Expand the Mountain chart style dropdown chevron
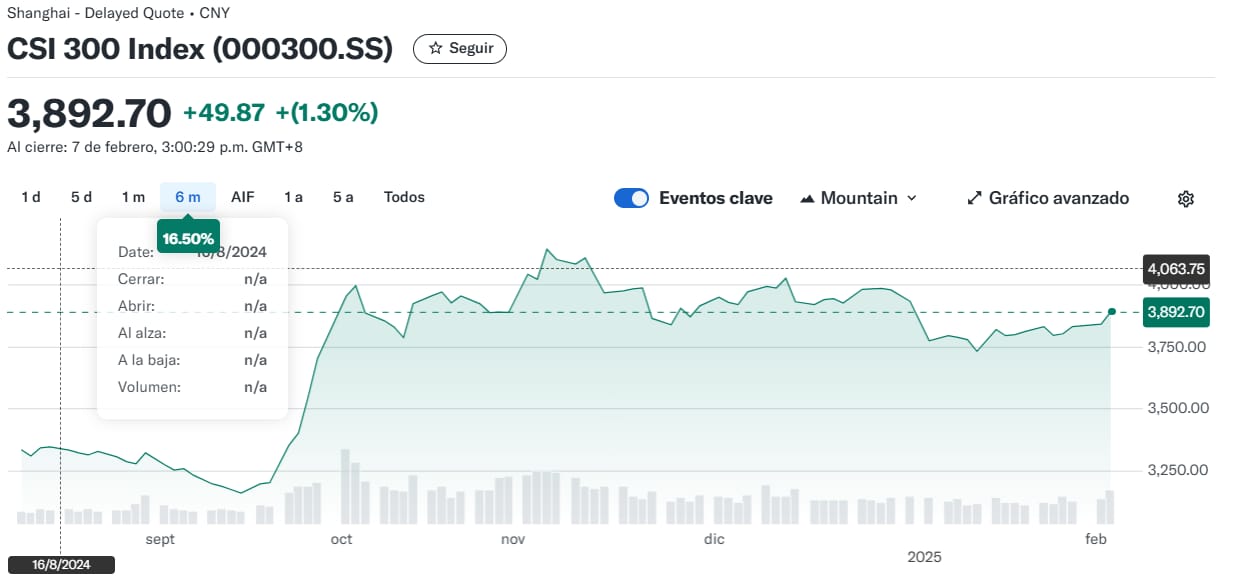This screenshot has height=577, width=1240. [x=911, y=198]
